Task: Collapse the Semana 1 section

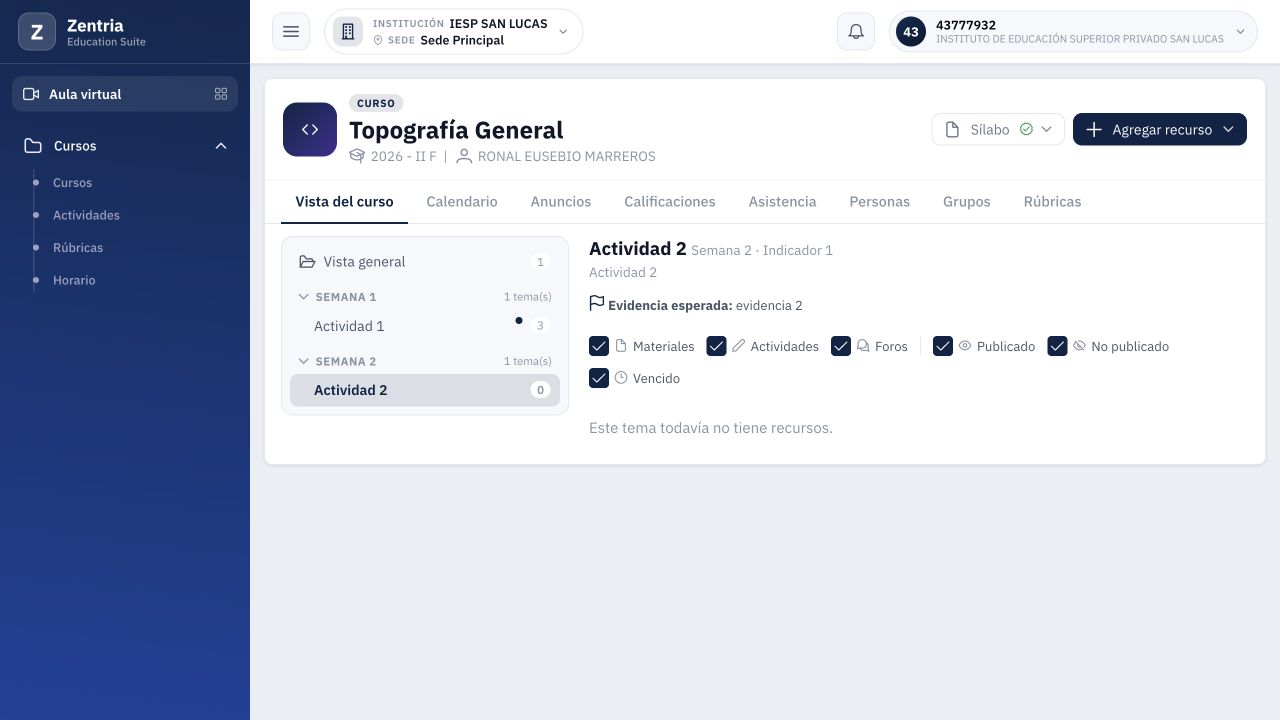Action: pyautogui.click(x=425, y=297)
